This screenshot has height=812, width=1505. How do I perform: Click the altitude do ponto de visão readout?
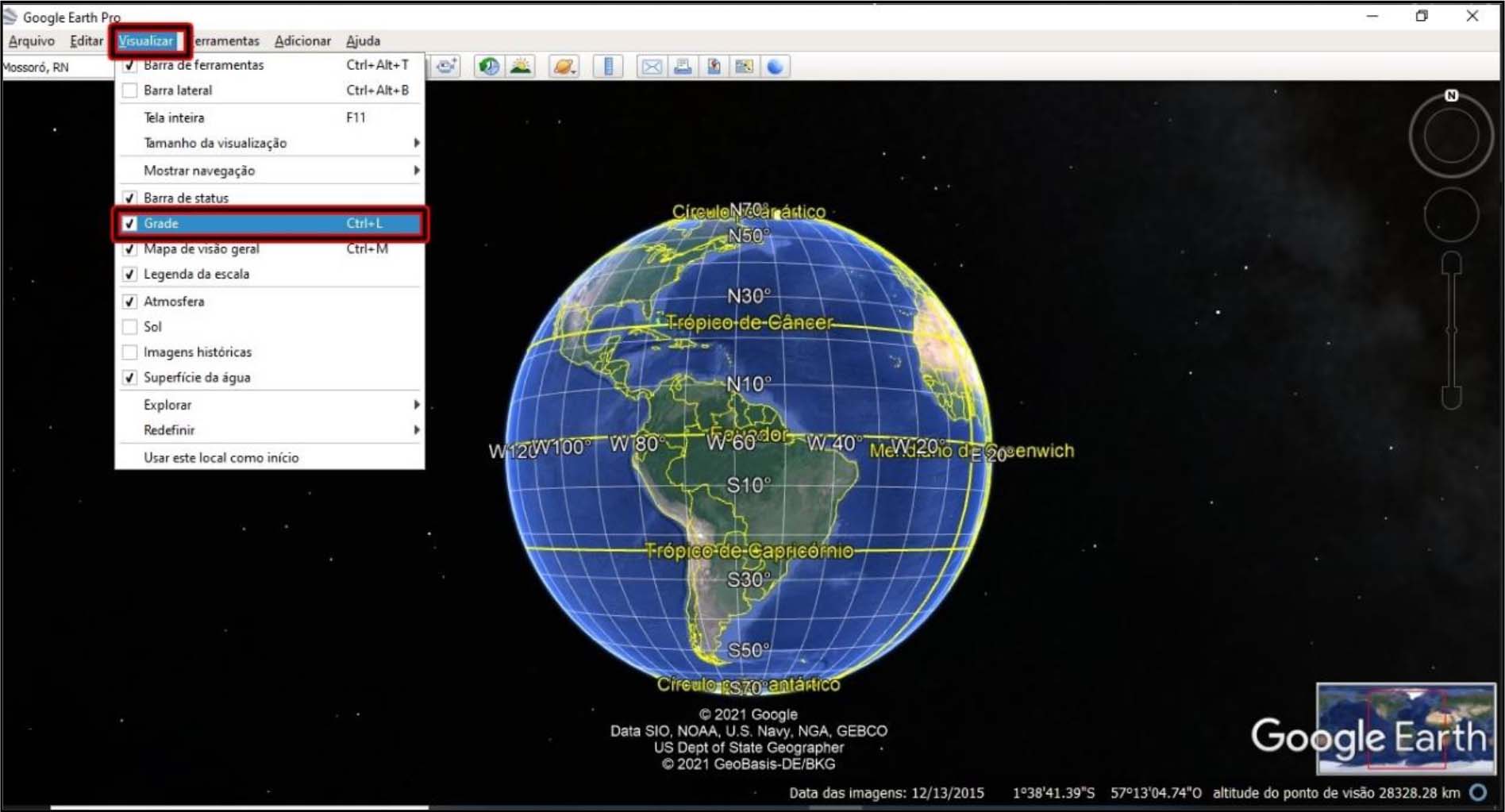click(x=1336, y=792)
